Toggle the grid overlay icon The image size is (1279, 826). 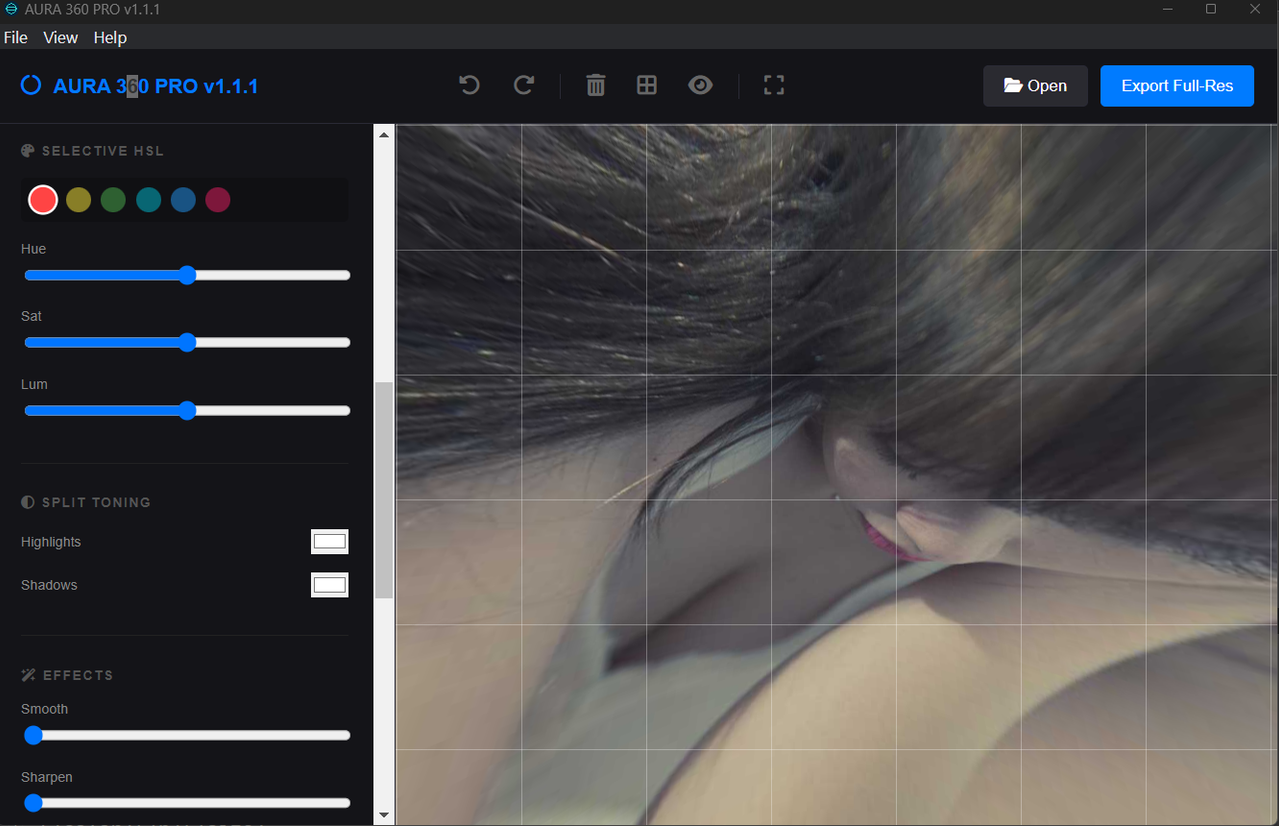(x=647, y=85)
